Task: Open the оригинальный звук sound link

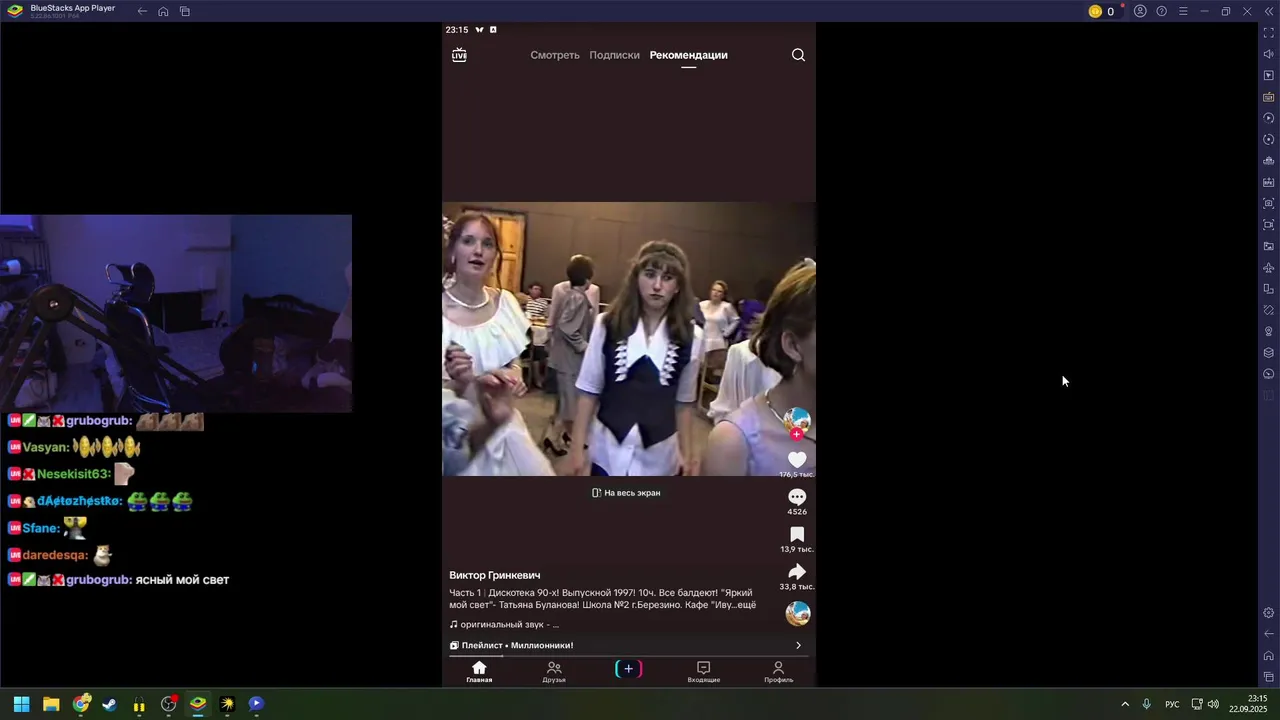Action: 504,625
